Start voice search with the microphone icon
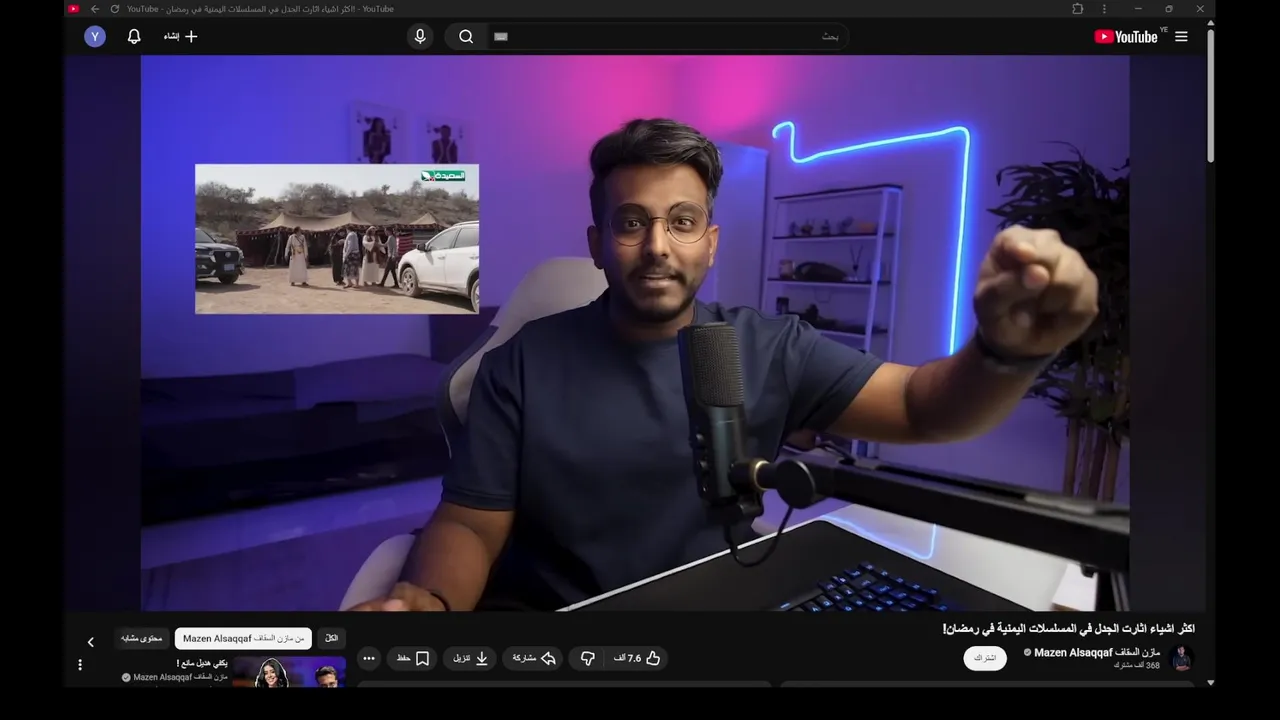Viewport: 1280px width, 720px height. tap(420, 37)
